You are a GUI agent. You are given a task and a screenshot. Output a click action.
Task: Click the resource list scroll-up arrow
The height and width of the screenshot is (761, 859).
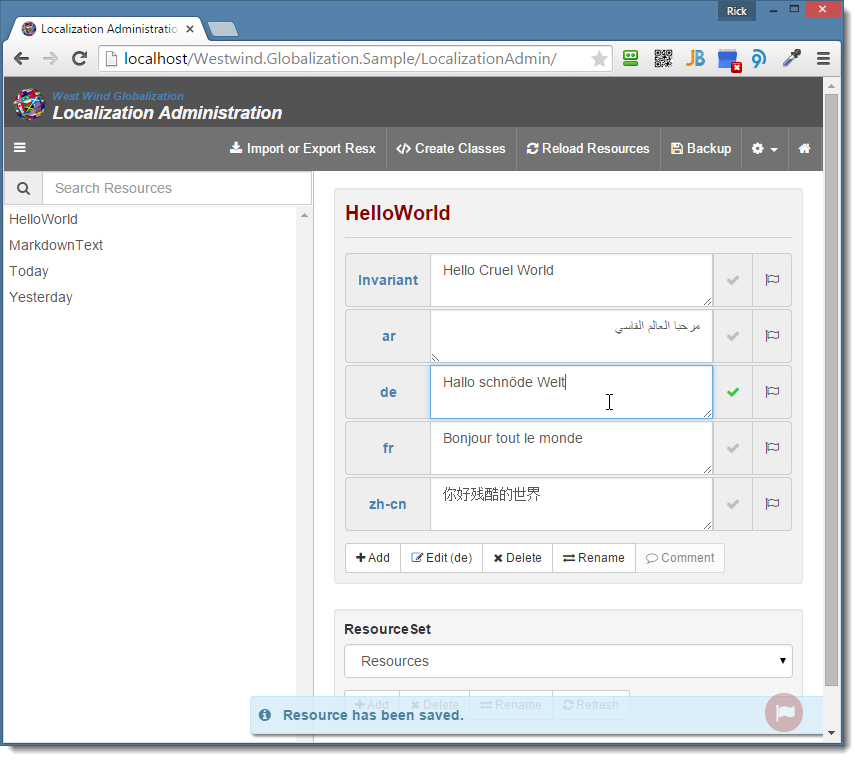coord(304,215)
